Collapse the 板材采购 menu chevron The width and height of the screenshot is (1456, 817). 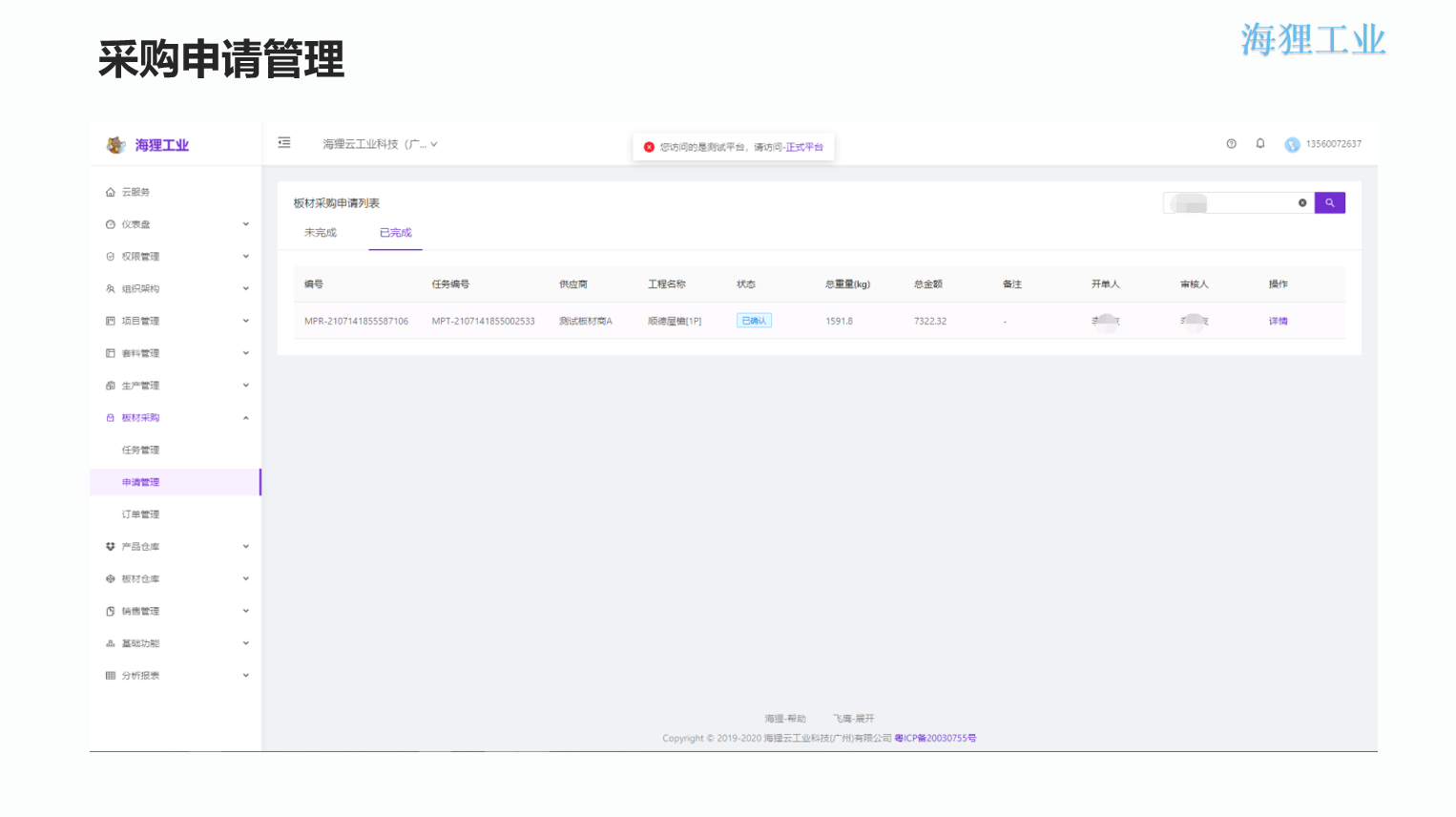pyautogui.click(x=246, y=418)
